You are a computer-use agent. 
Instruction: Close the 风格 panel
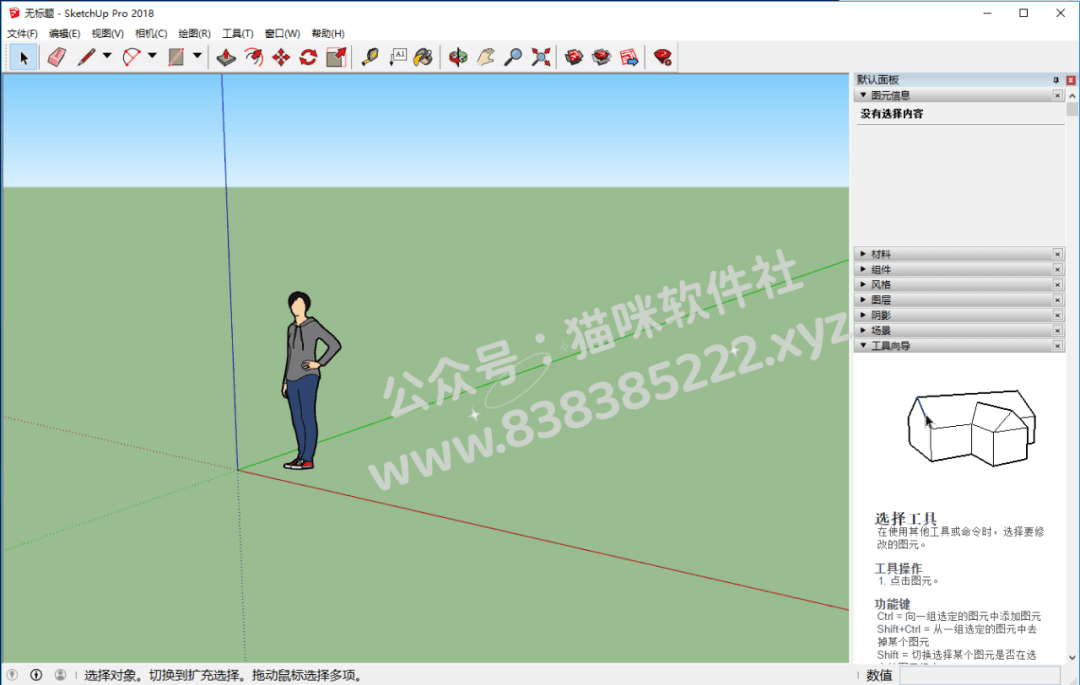coord(1057,284)
